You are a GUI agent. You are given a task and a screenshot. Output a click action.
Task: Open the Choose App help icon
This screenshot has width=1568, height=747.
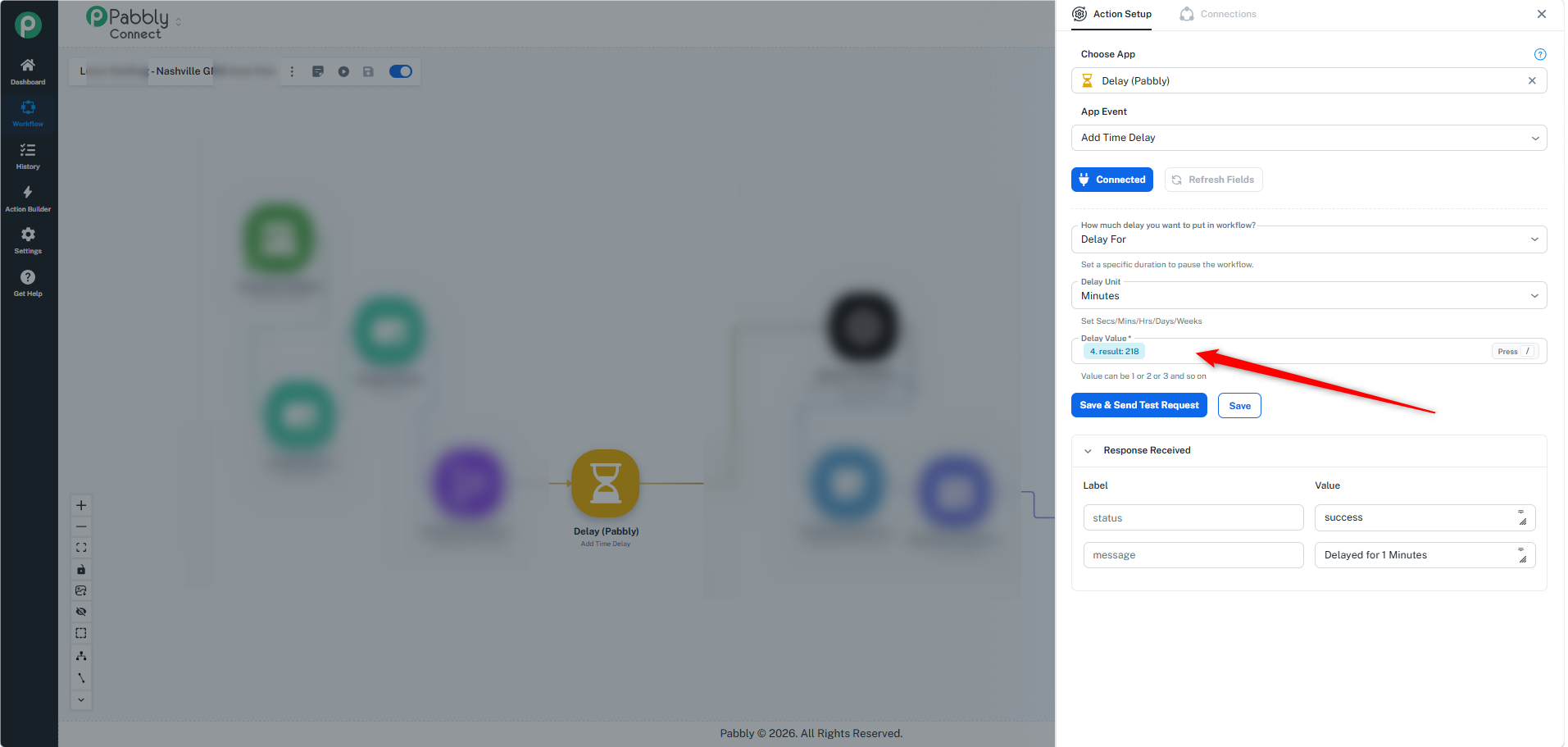click(1540, 54)
